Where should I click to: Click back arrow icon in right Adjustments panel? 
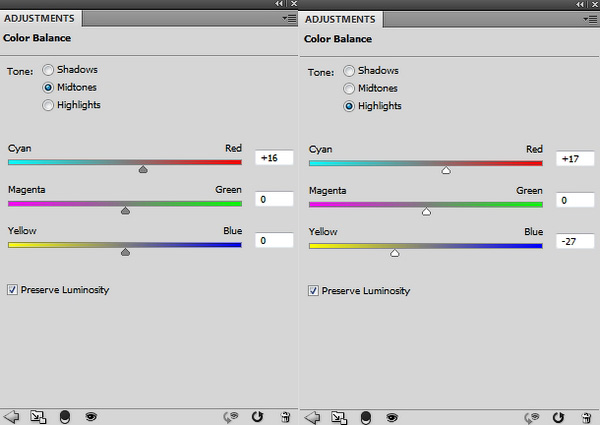click(x=312, y=417)
